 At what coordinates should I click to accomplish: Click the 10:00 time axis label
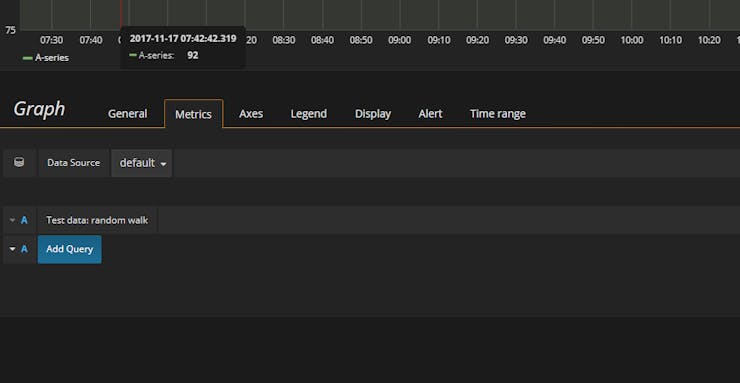(632, 41)
